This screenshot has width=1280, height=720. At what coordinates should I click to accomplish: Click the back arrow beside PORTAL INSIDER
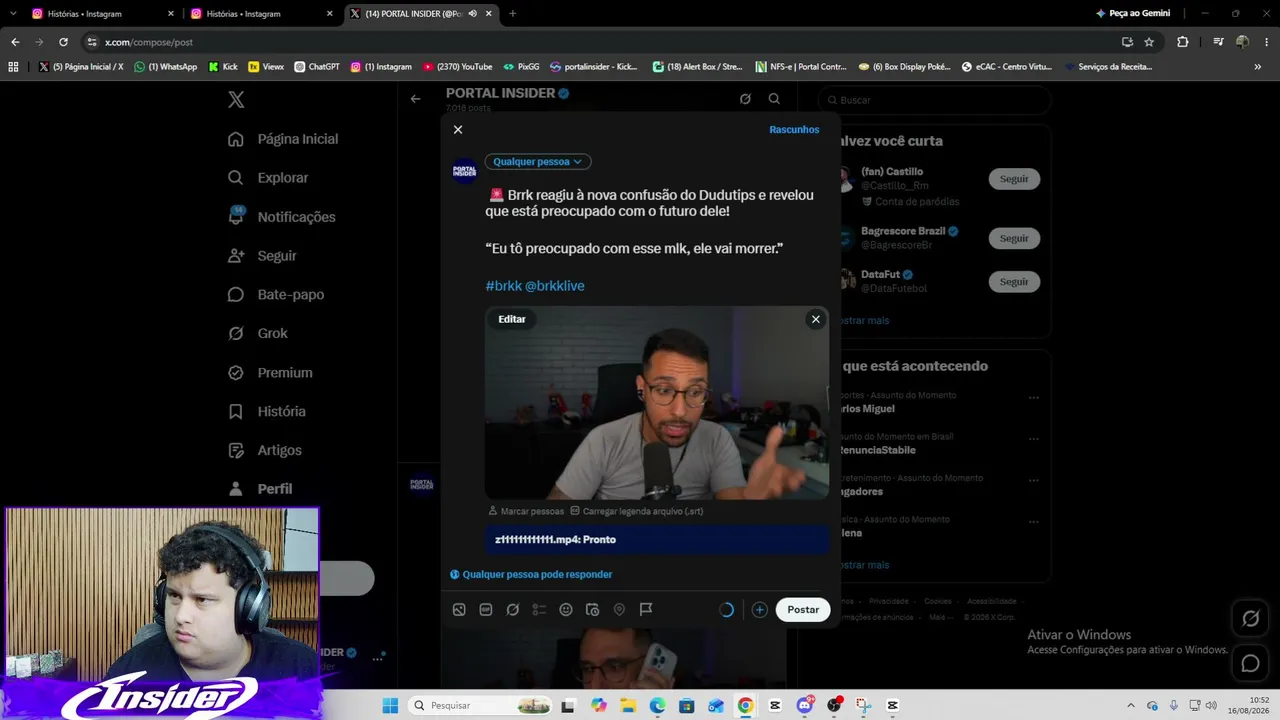[x=416, y=99]
